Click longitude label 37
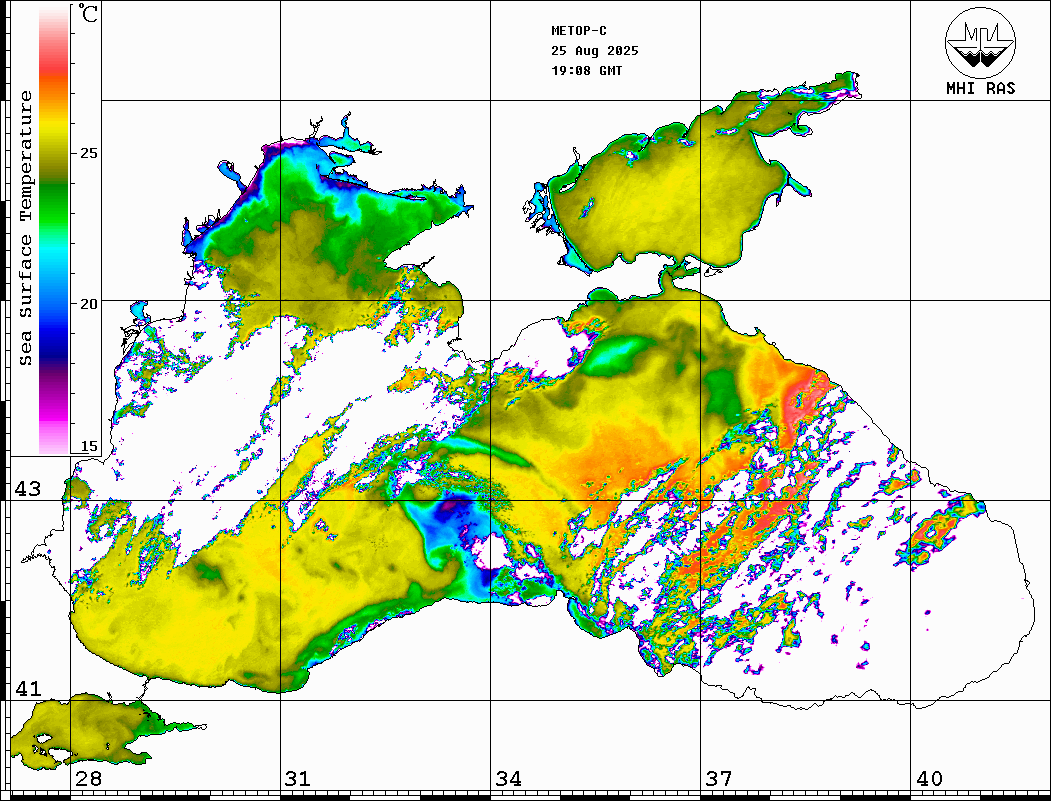Image resolution: width=1051 pixels, height=801 pixels. coord(719,778)
